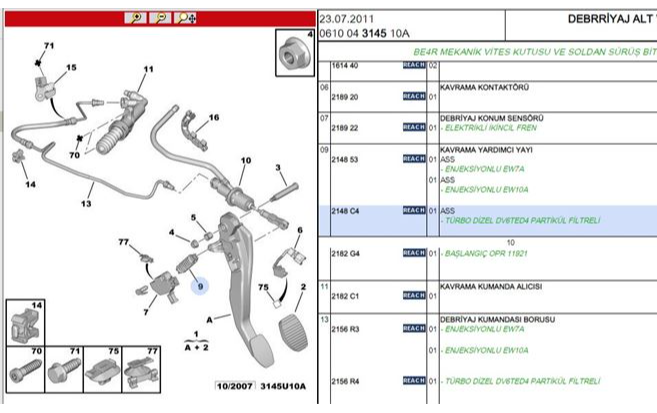Open REACH badge for part 1614 40
Viewport: 657px width, 413px height.
click(414, 65)
